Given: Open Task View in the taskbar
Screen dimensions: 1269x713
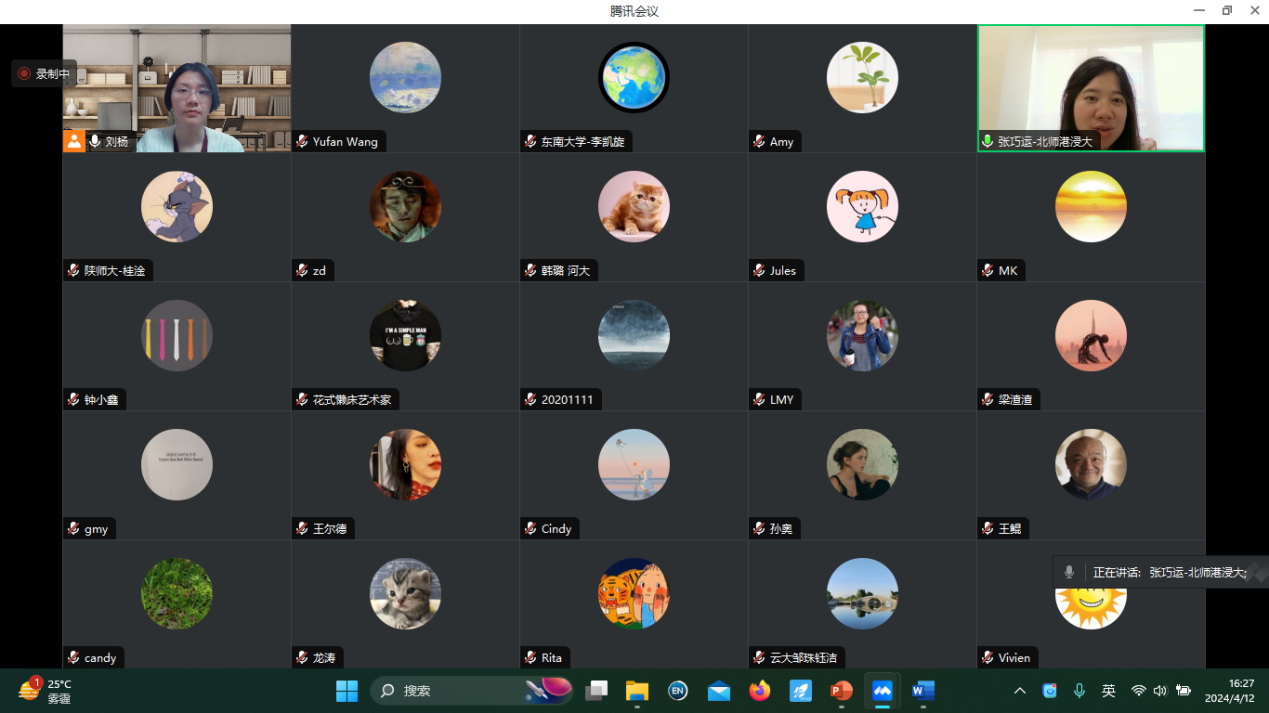Looking at the screenshot, I should point(597,691).
